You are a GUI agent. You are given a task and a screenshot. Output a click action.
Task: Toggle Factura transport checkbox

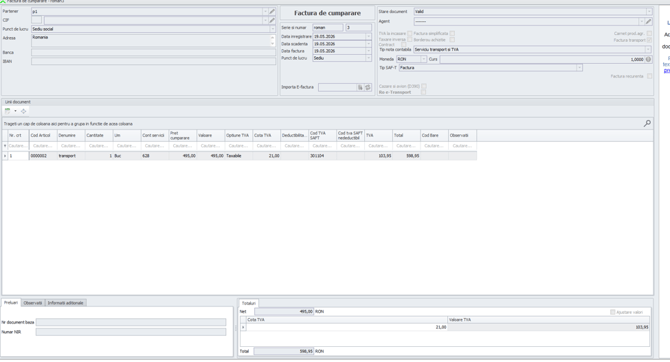(649, 40)
